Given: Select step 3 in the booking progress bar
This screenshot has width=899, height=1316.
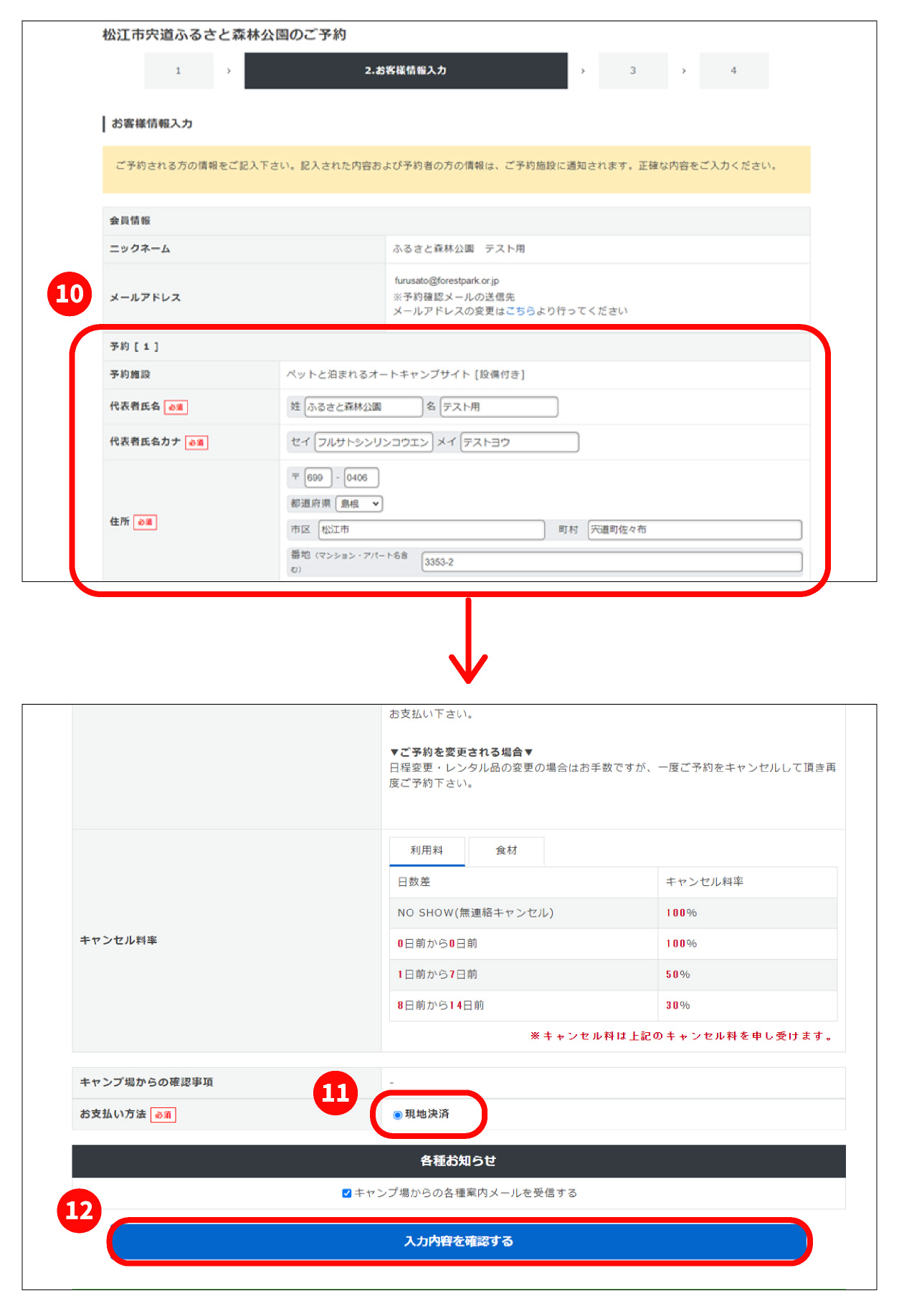Looking at the screenshot, I should click(x=633, y=70).
